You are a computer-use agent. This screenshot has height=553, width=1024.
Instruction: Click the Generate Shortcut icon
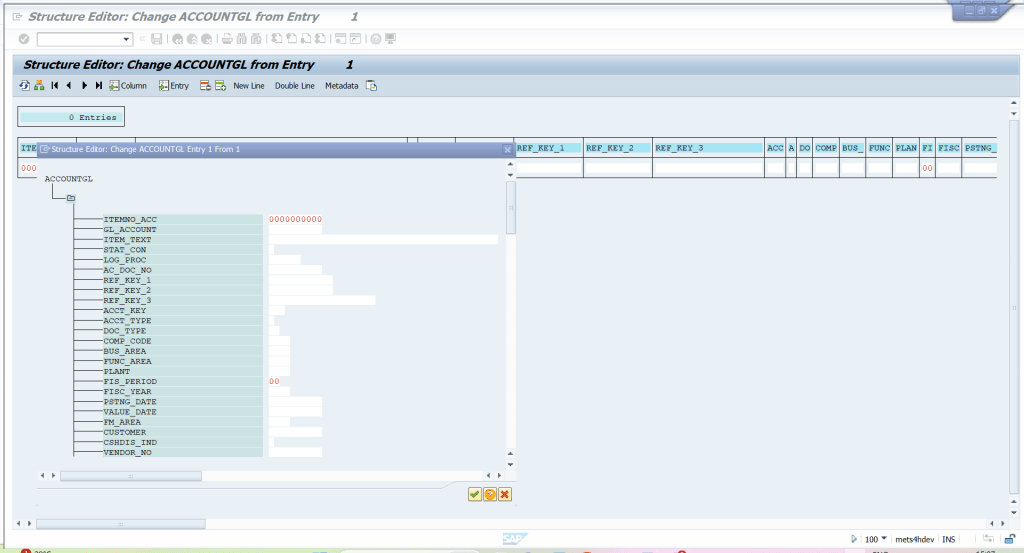pyautogui.click(x=355, y=39)
